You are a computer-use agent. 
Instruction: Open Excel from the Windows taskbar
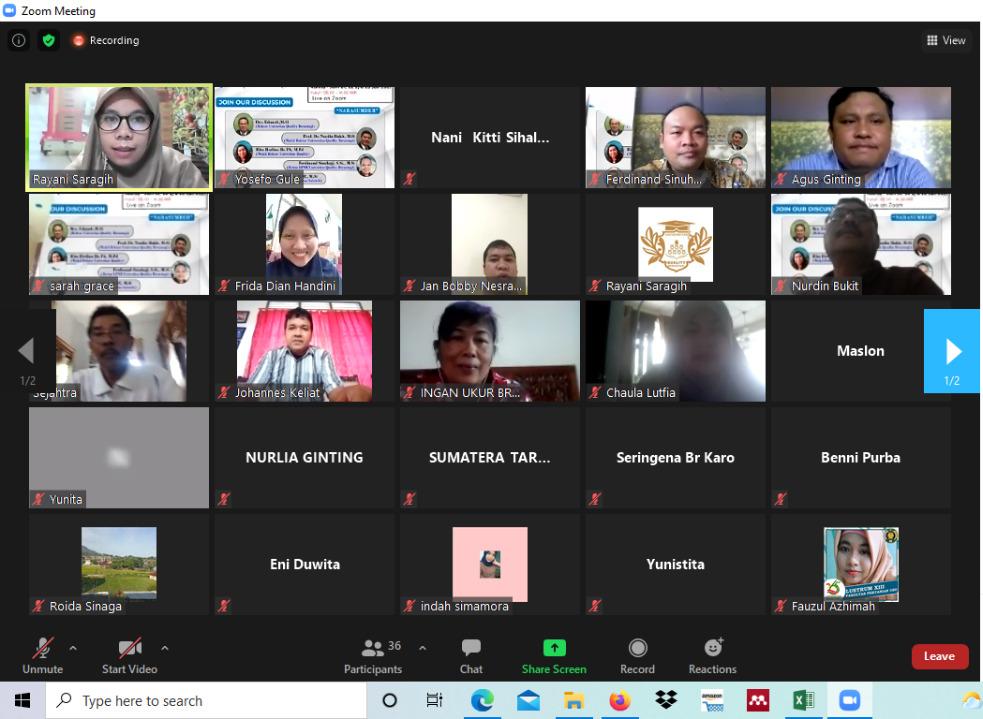pyautogui.click(x=803, y=701)
